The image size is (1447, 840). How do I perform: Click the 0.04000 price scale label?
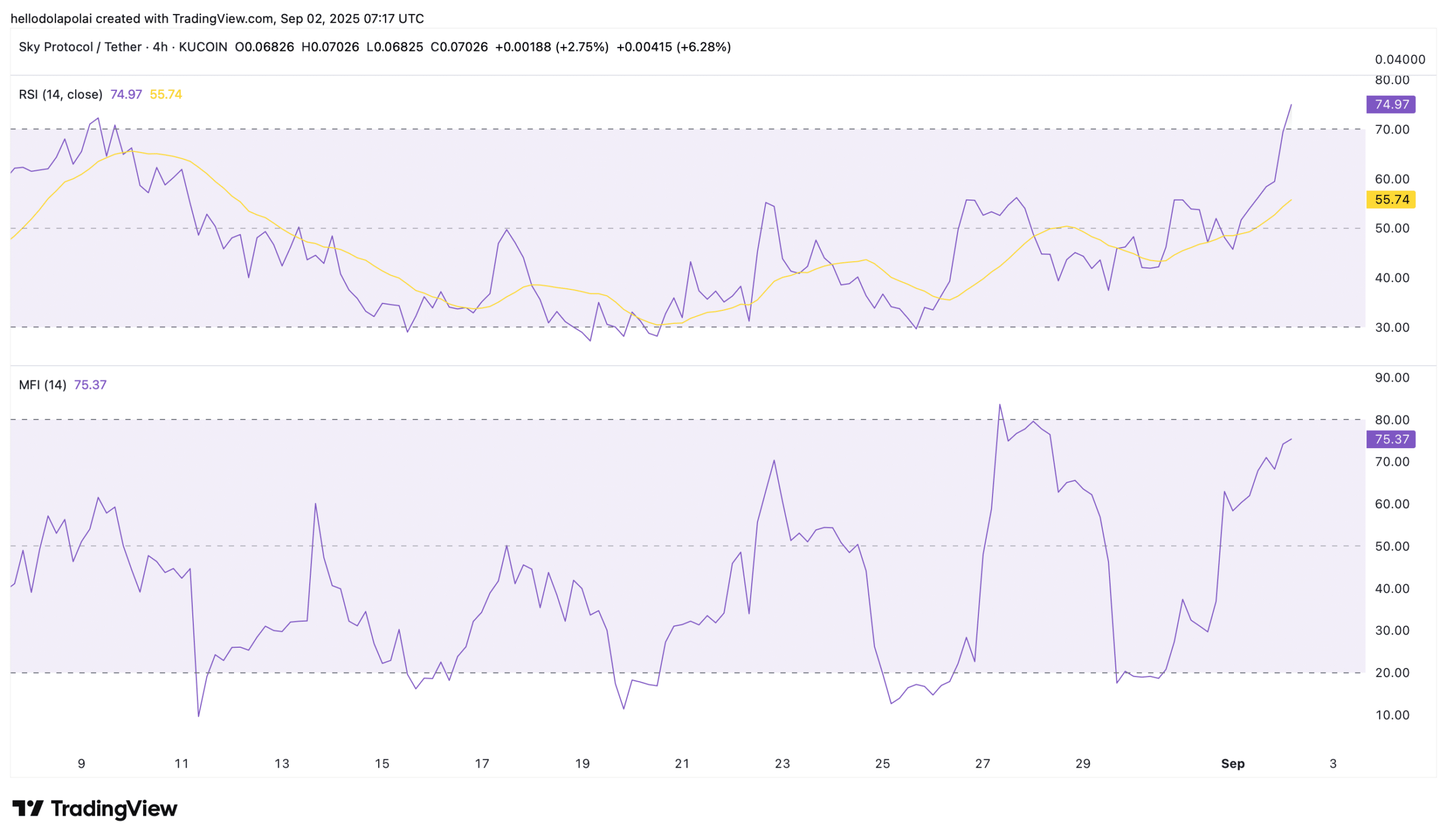(1400, 60)
